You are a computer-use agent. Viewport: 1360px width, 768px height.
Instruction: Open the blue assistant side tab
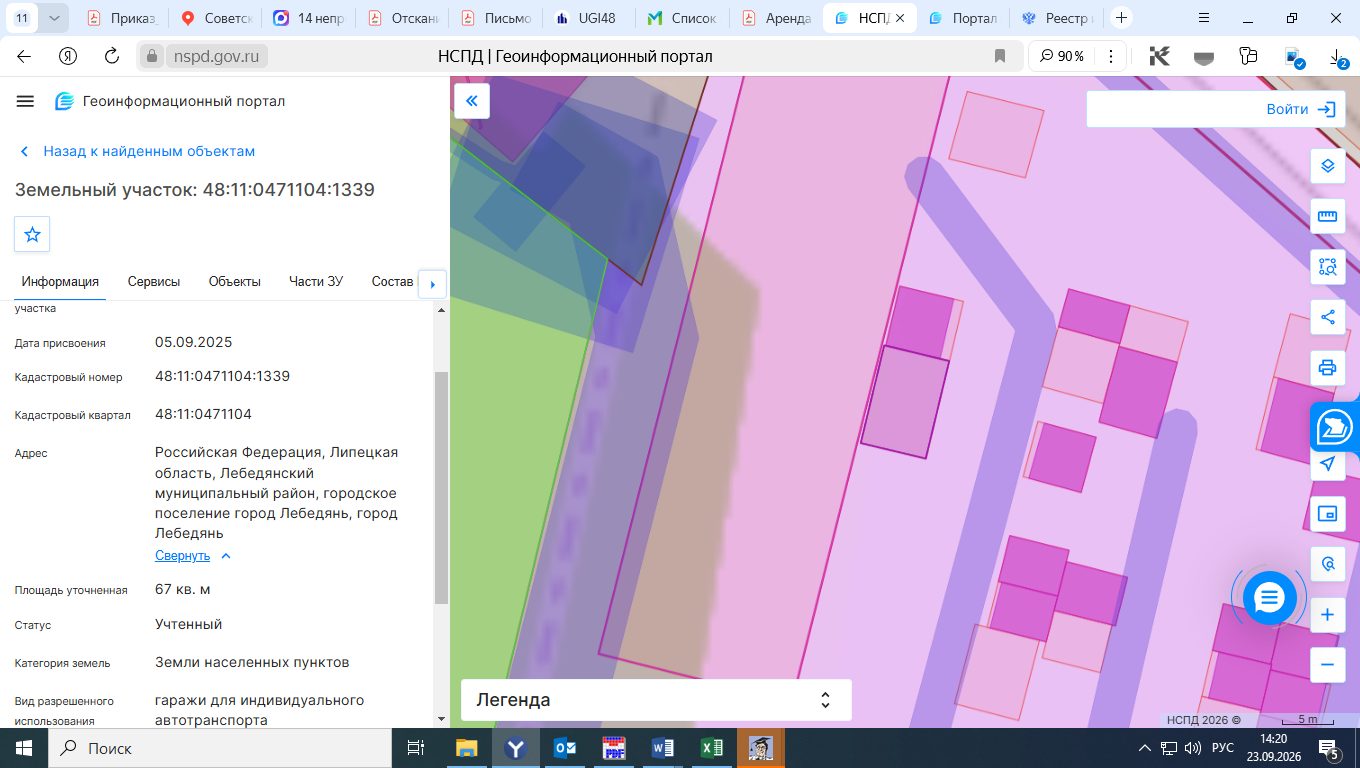pyautogui.click(x=1335, y=427)
